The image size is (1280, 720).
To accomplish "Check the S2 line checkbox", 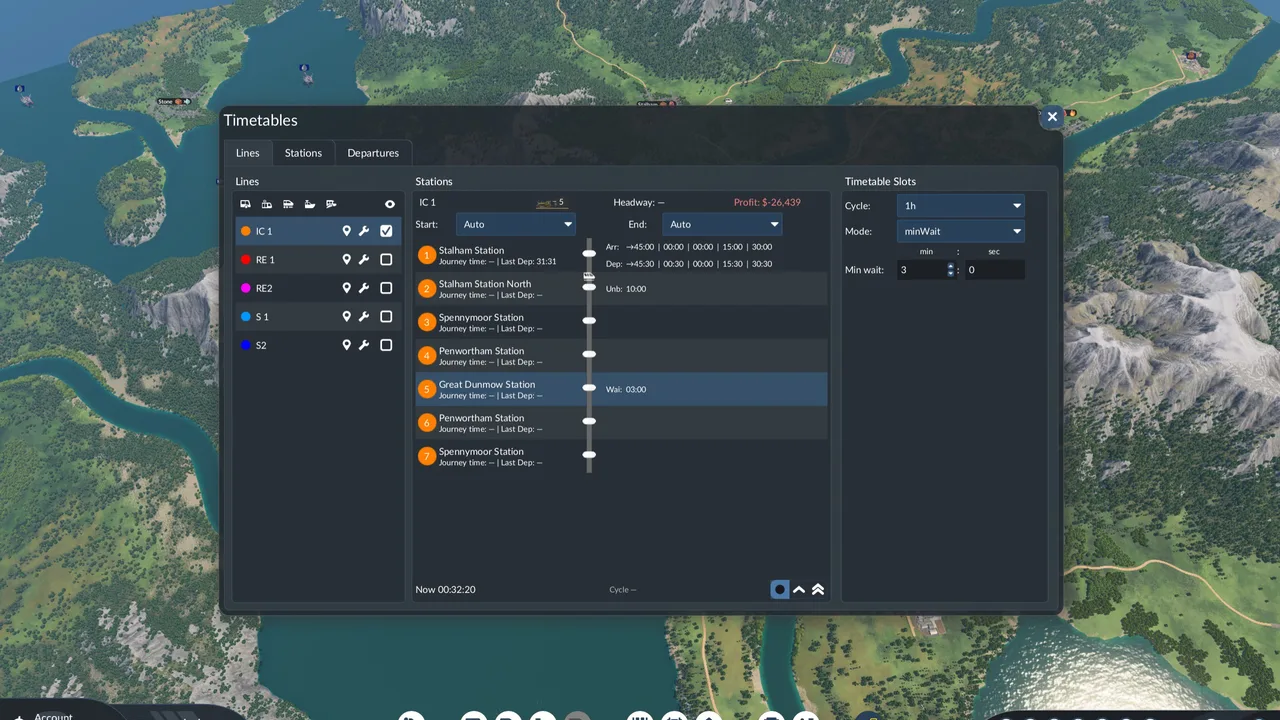I will click(386, 345).
